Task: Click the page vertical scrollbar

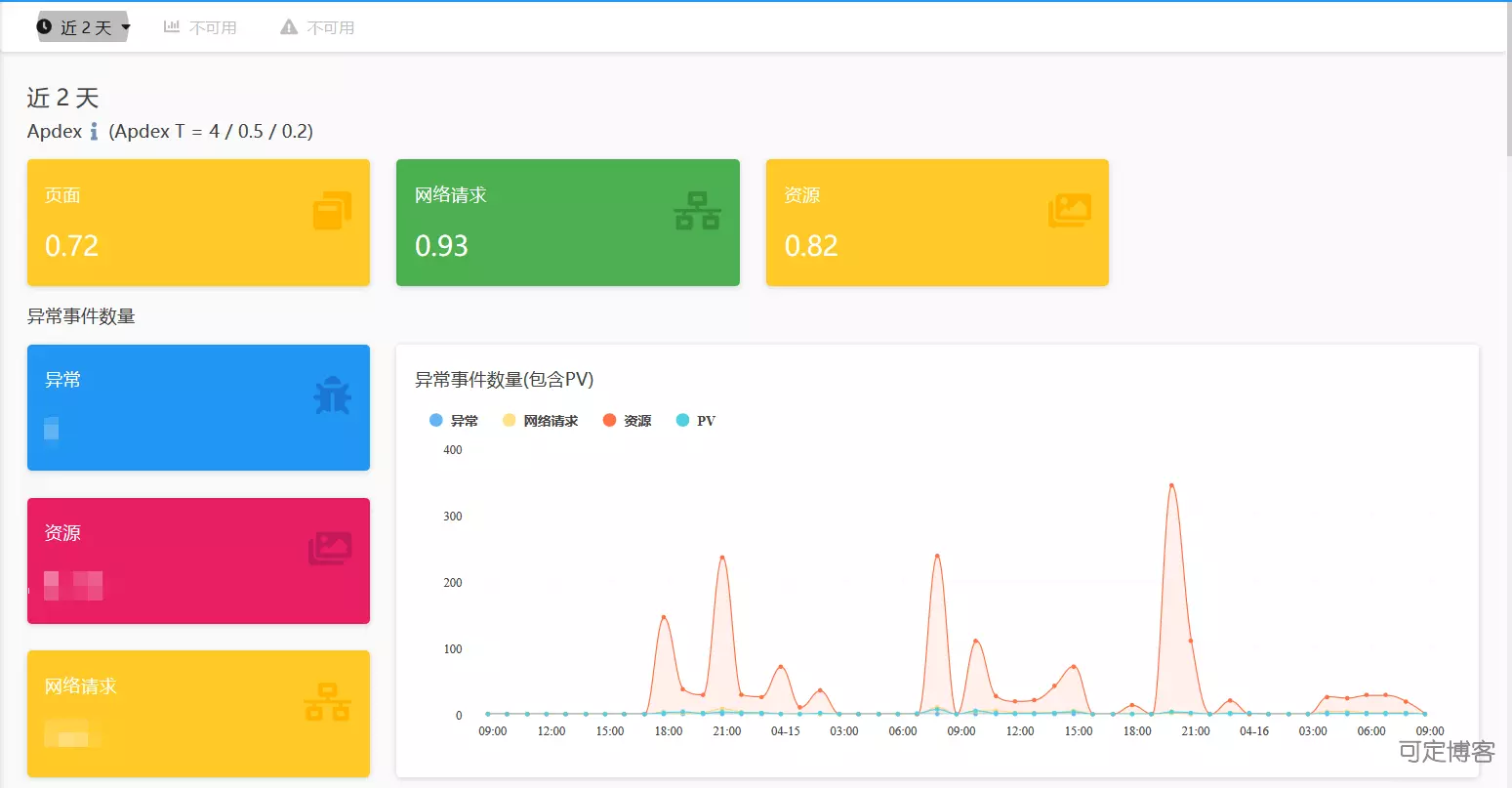Action: point(1507,78)
